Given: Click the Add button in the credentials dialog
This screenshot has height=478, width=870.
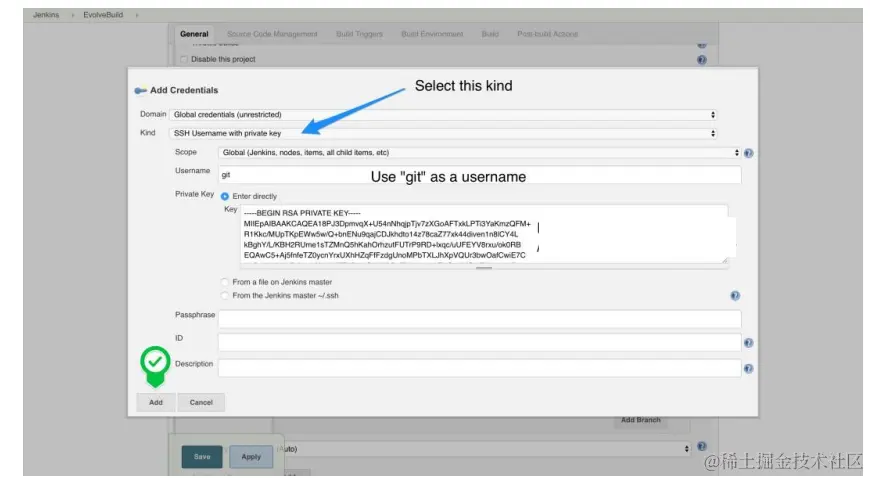Looking at the screenshot, I should coord(156,402).
